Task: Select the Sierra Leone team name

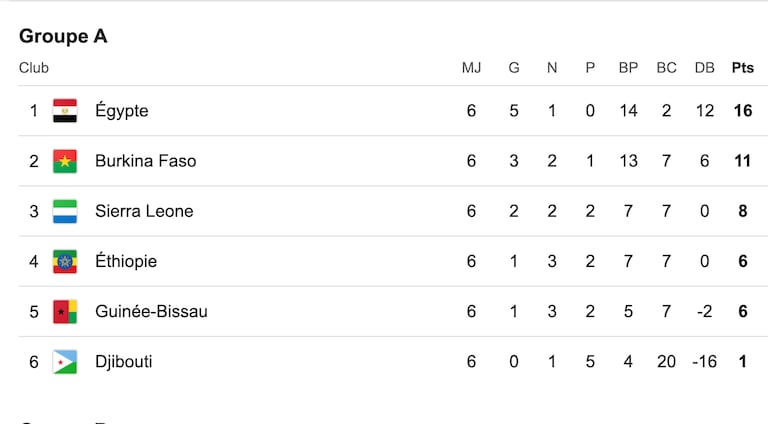Action: click(x=144, y=211)
